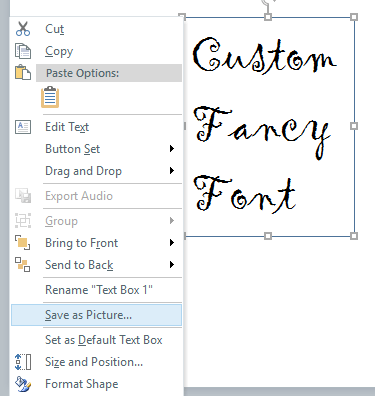This screenshot has width=375, height=396.
Task: Click the Format Shape paint bucket icon
Action: coord(23,384)
